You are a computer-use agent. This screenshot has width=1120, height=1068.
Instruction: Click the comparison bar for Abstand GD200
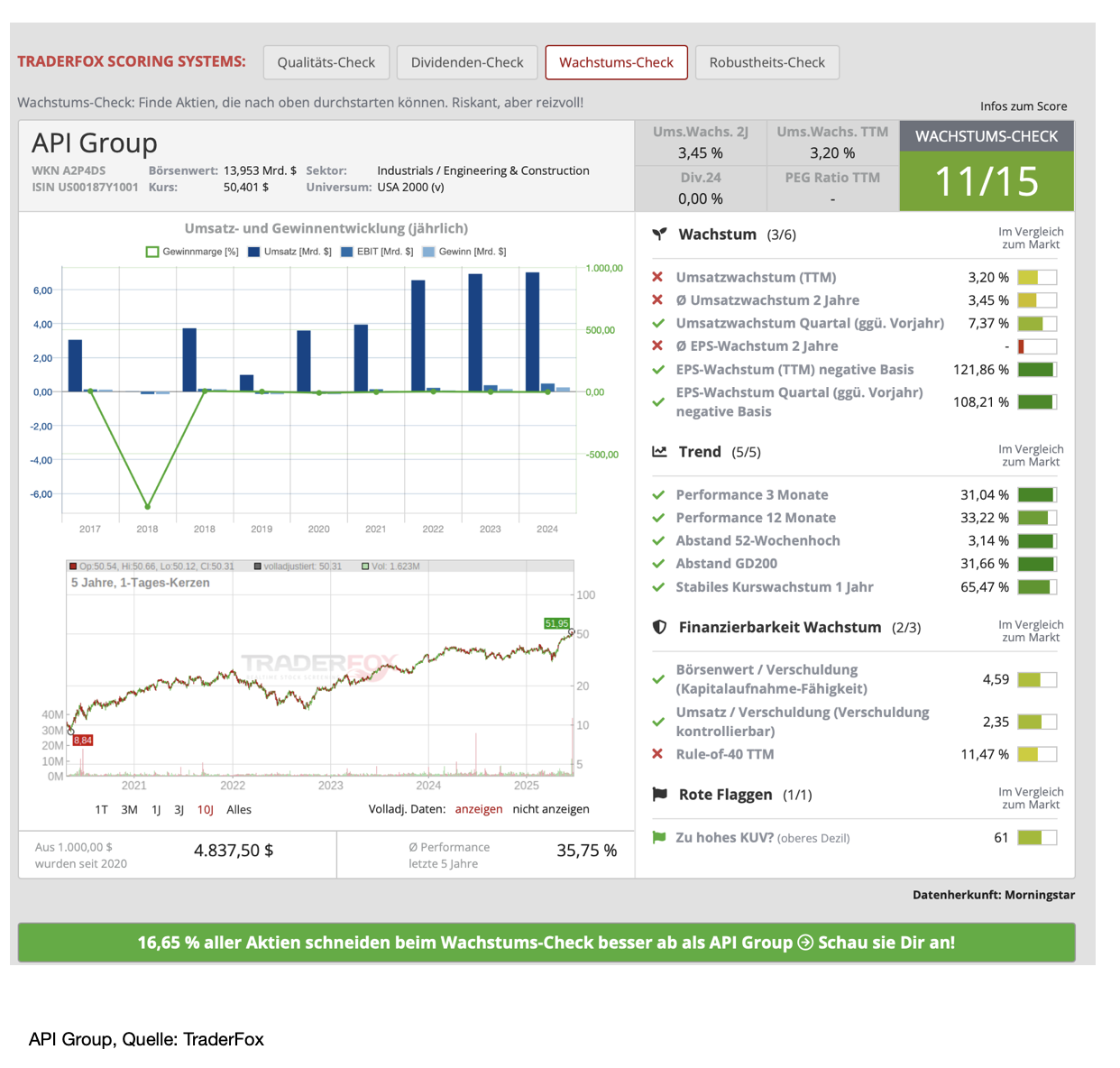coord(1037,564)
